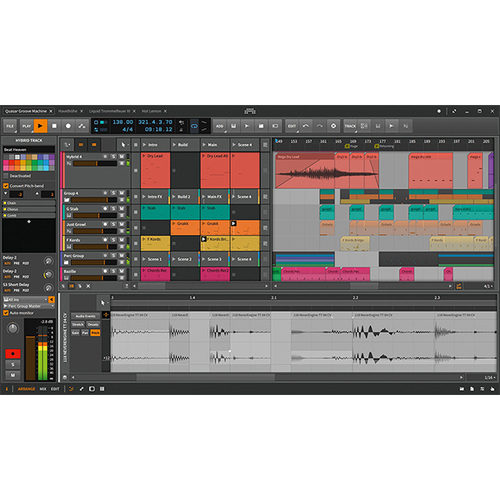This screenshot has height=500, width=500.
Task: Switch to the MIX view
Action: [x=43, y=389]
